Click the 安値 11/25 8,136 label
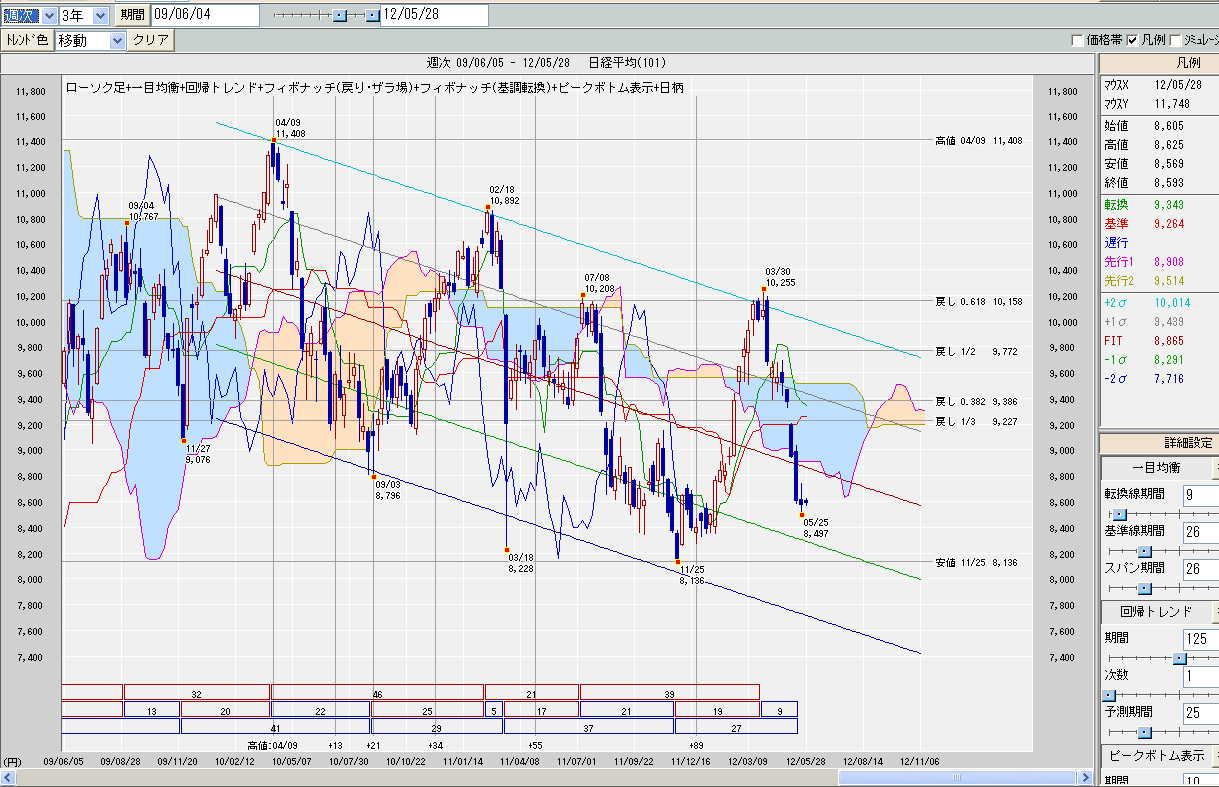 coord(978,563)
